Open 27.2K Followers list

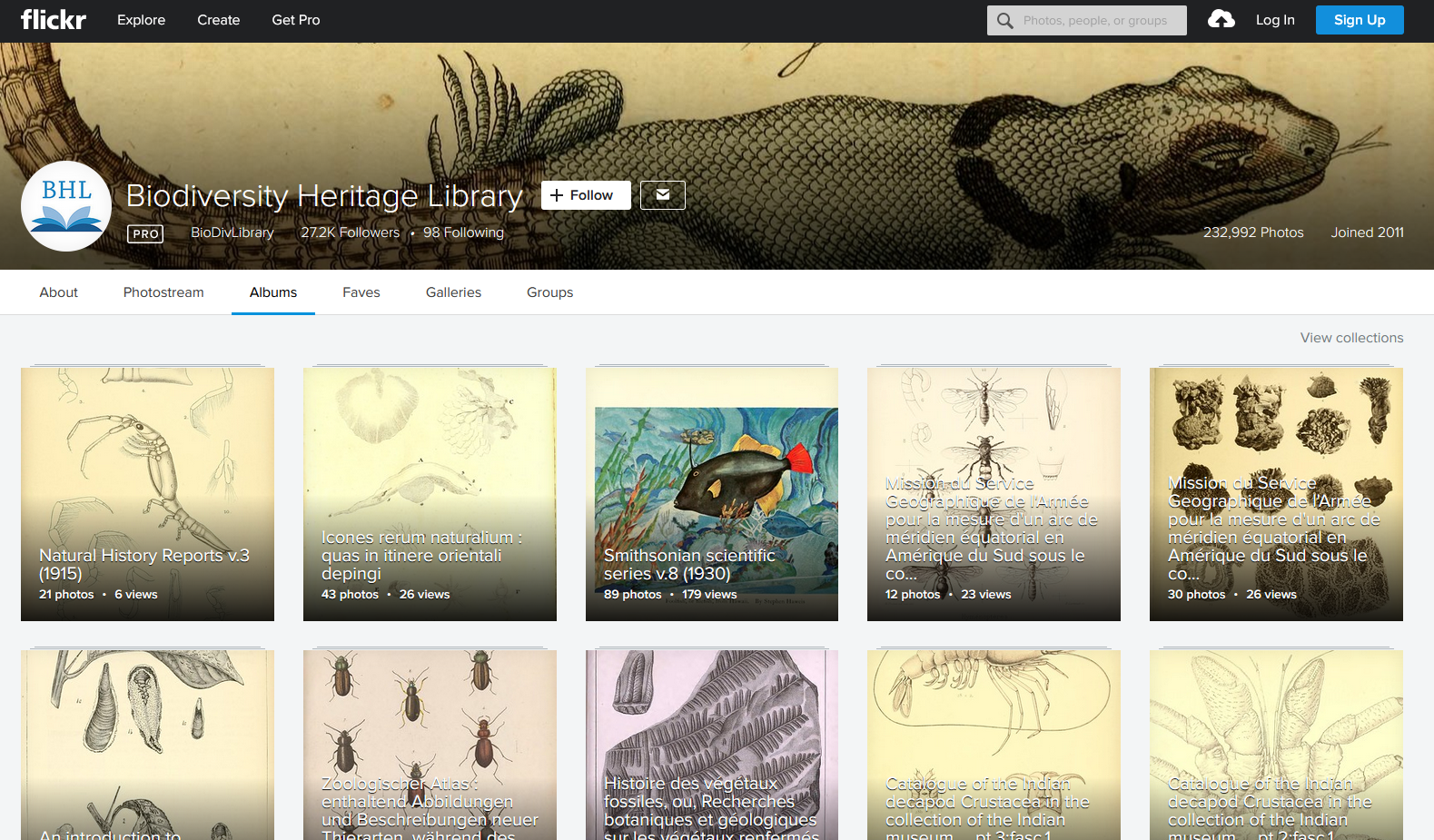pos(351,232)
